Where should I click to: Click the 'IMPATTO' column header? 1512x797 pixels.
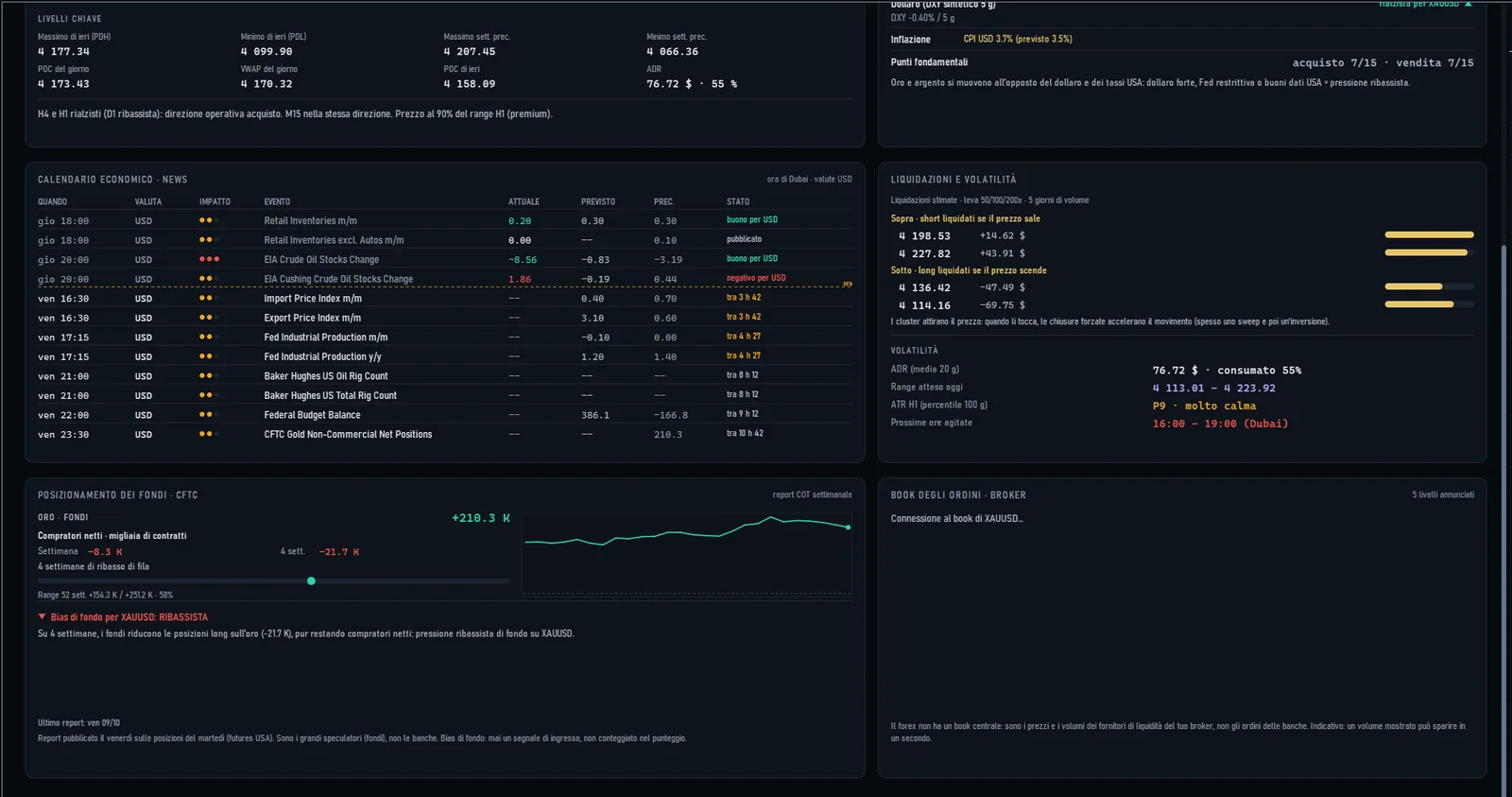[x=215, y=201]
